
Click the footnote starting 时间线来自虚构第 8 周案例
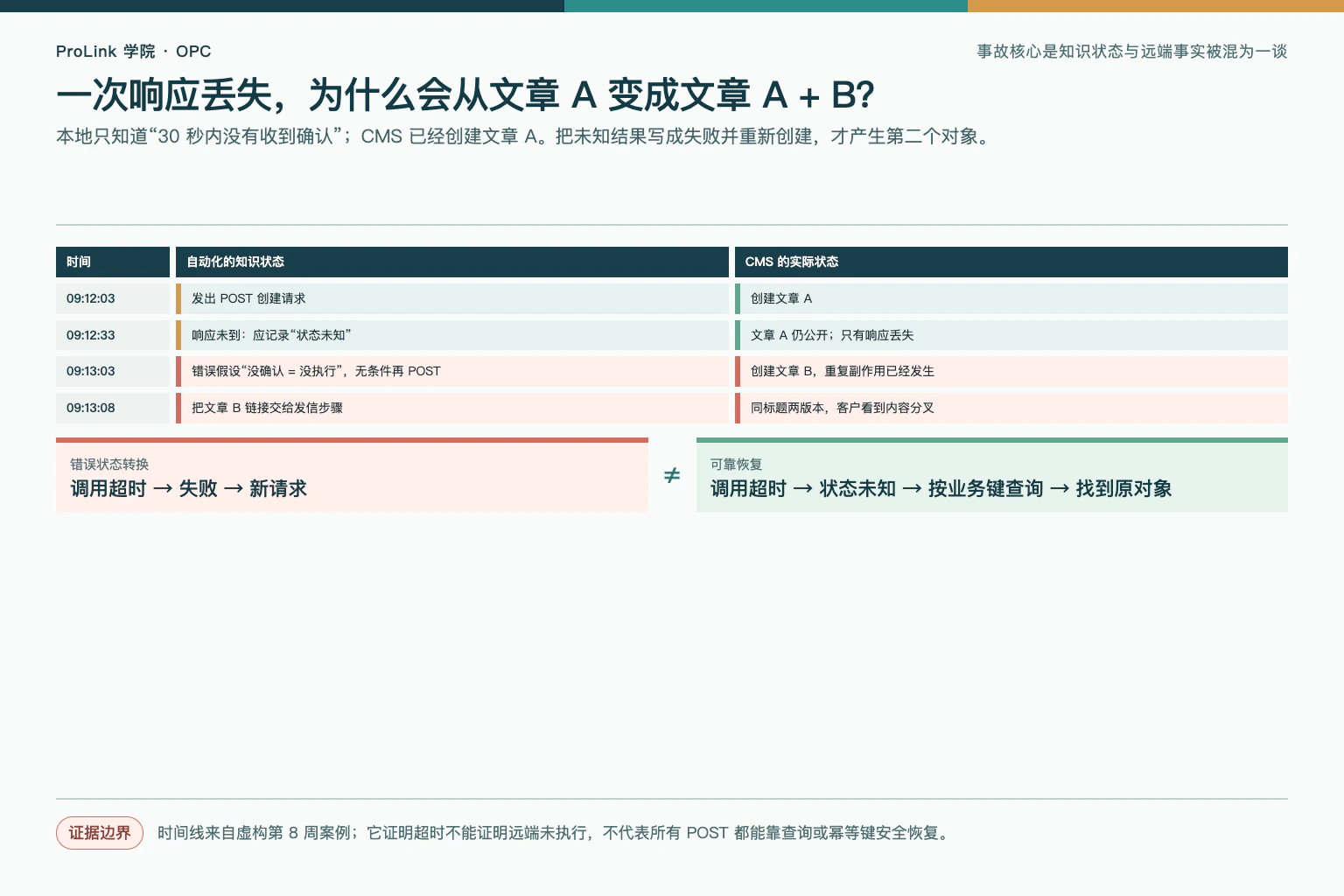click(x=555, y=833)
